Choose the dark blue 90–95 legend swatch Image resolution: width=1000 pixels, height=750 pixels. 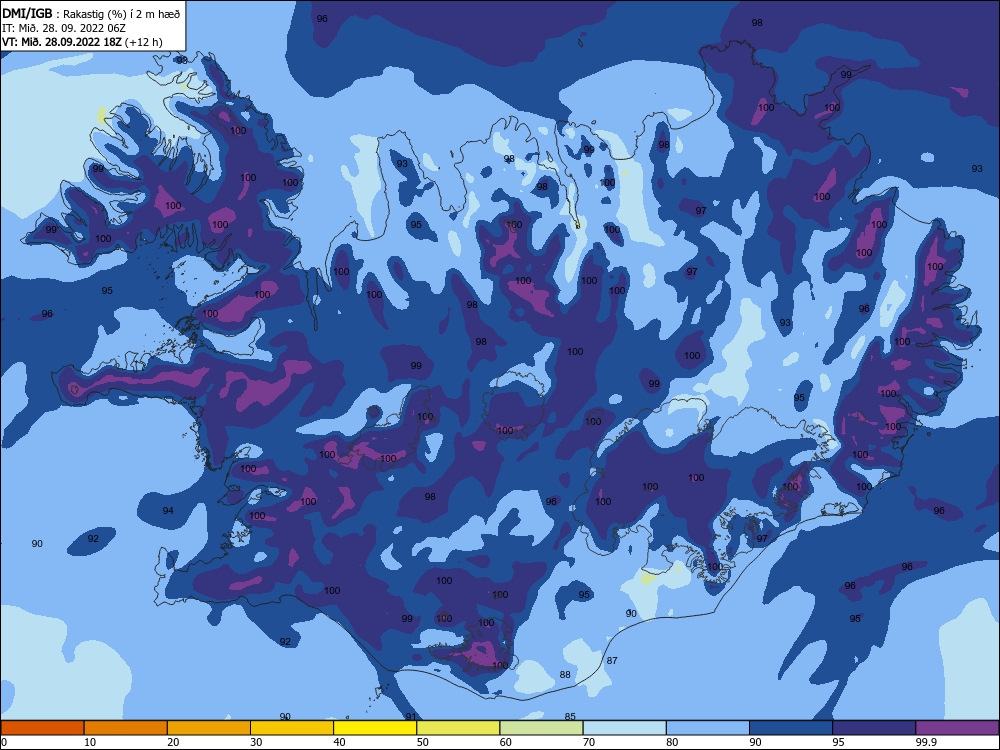pos(791,728)
